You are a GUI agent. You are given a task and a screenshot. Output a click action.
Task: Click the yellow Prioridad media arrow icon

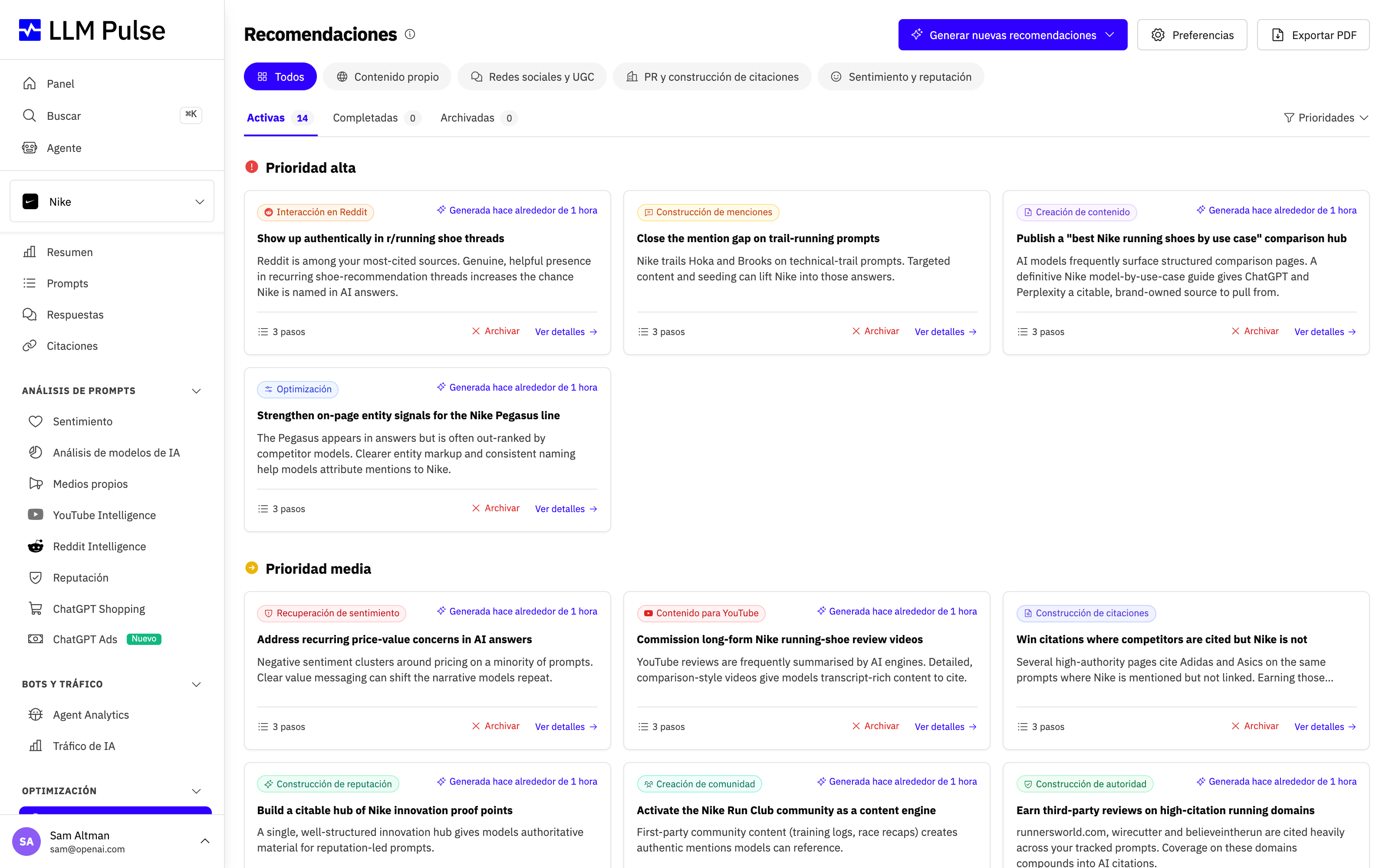tap(251, 569)
